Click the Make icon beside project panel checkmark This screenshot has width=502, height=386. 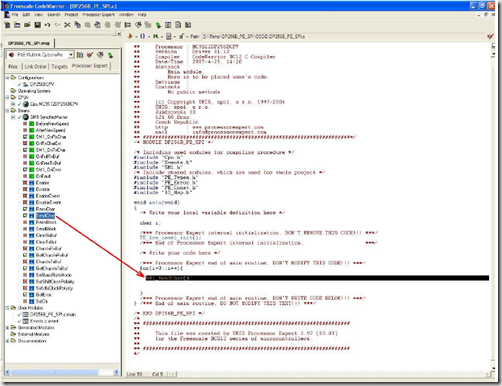coord(100,55)
